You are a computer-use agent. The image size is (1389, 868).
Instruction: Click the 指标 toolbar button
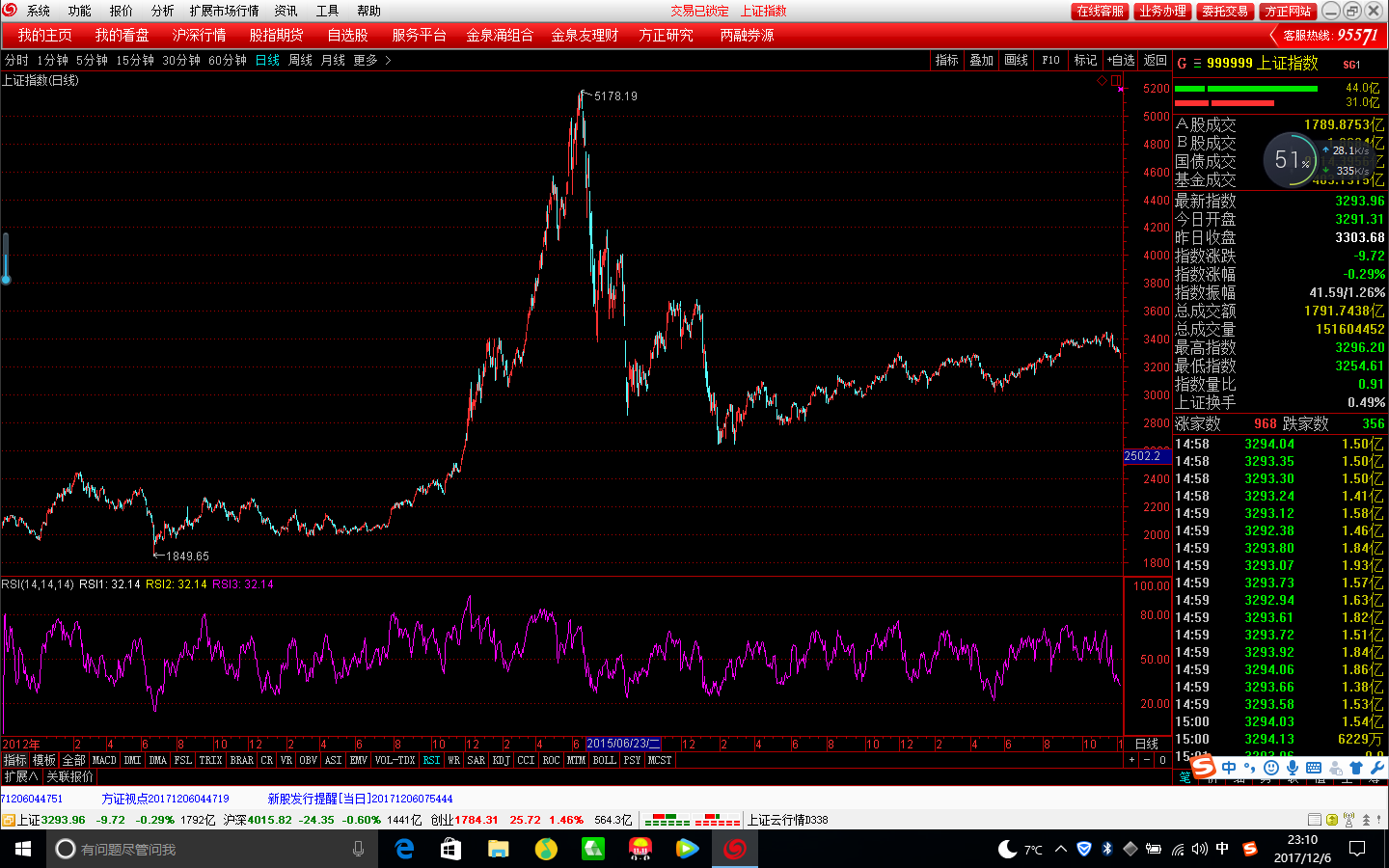click(x=946, y=60)
